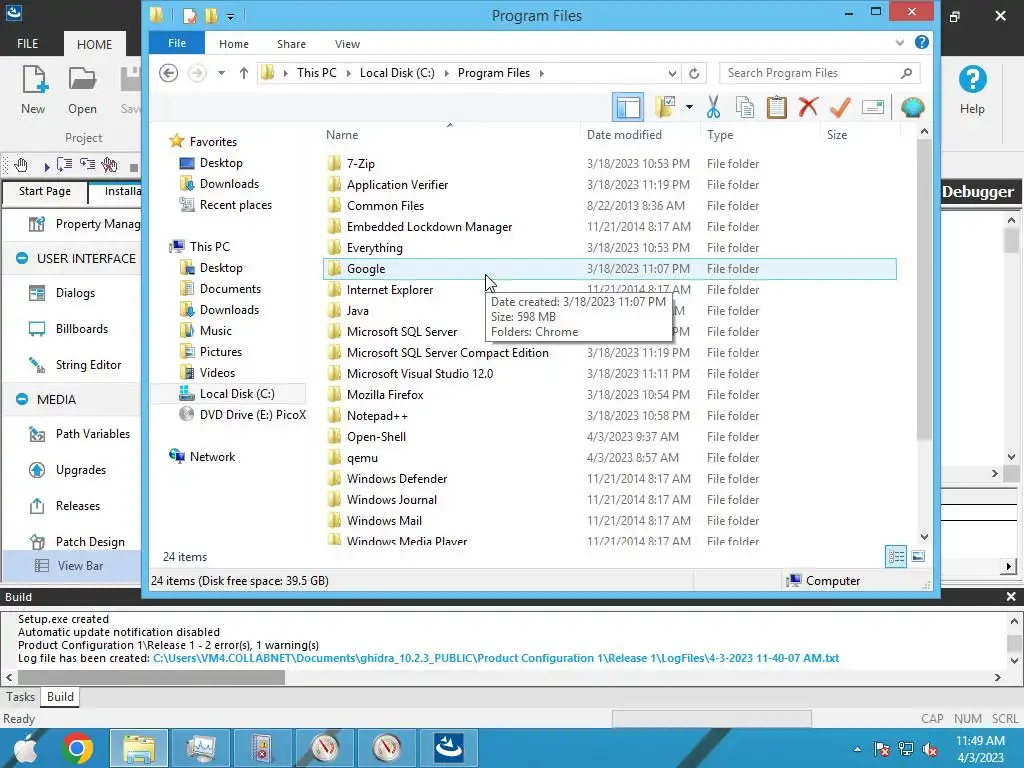Click This PC in the address breadcrumb
1024x768 pixels.
click(x=317, y=73)
